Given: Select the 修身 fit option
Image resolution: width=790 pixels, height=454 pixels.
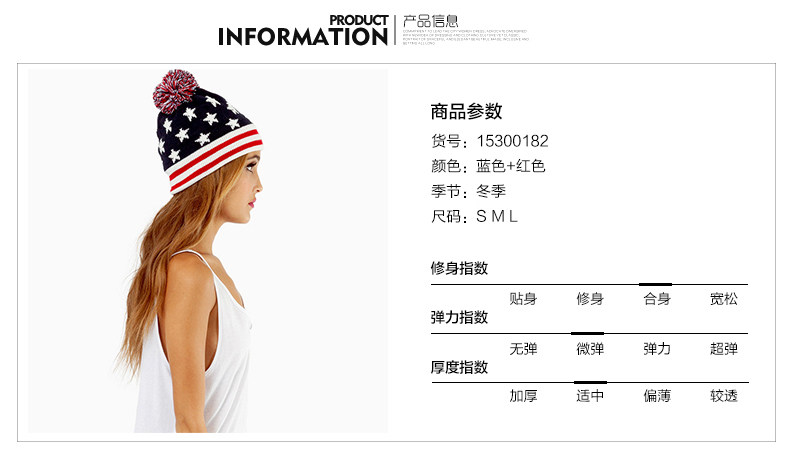Looking at the screenshot, I should pyautogui.click(x=590, y=299).
